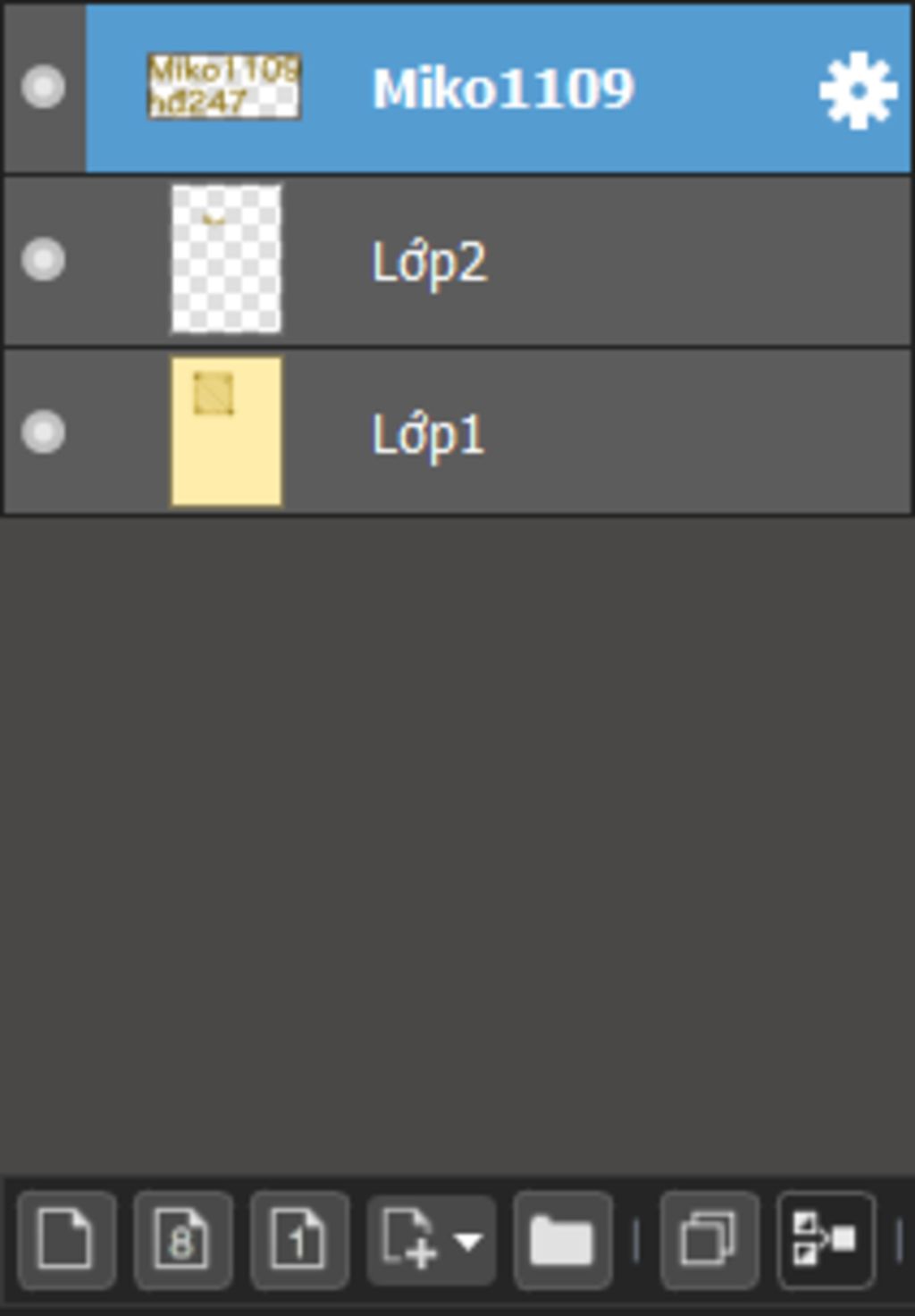Click the yellow Lớp1 thumbnail
The width and height of the screenshot is (915, 1316).
click(226, 432)
